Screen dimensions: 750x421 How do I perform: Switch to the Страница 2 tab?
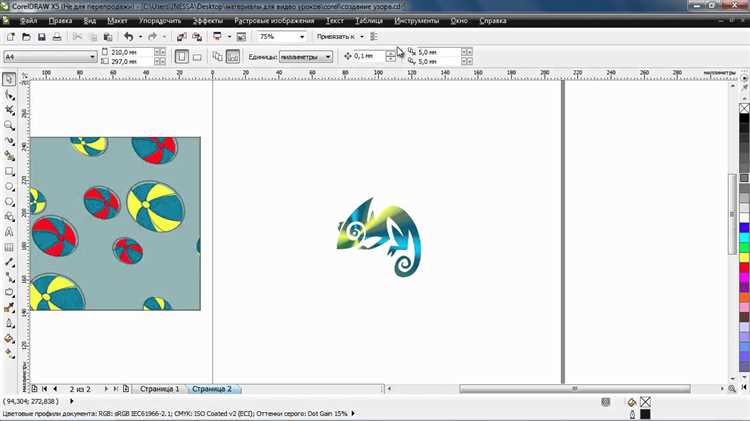212,389
